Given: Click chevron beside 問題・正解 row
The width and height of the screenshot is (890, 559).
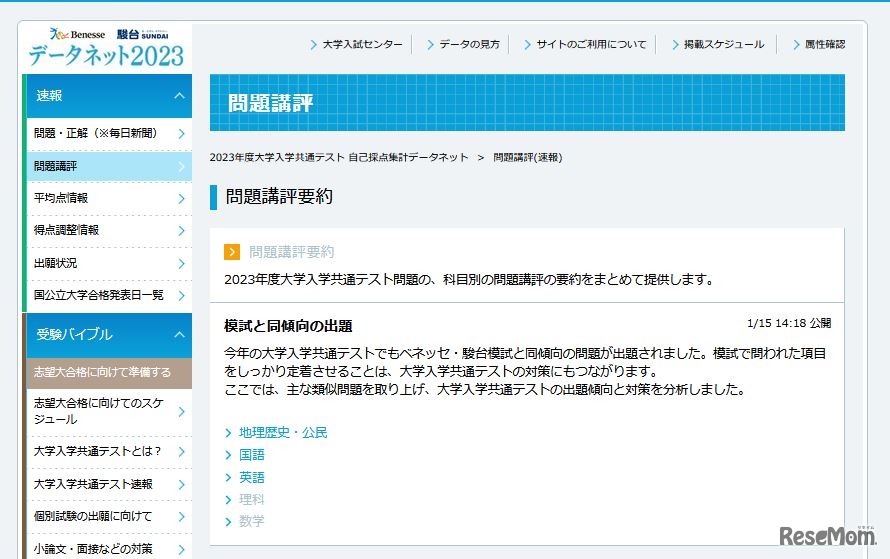Looking at the screenshot, I should click(182, 134).
